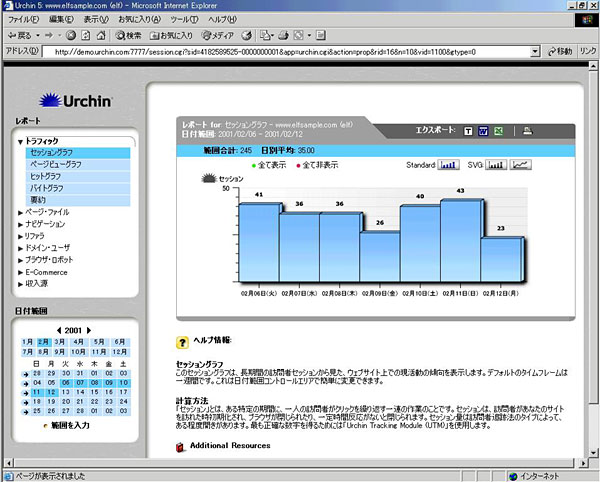Open the ページビューグラフ report

60,164
